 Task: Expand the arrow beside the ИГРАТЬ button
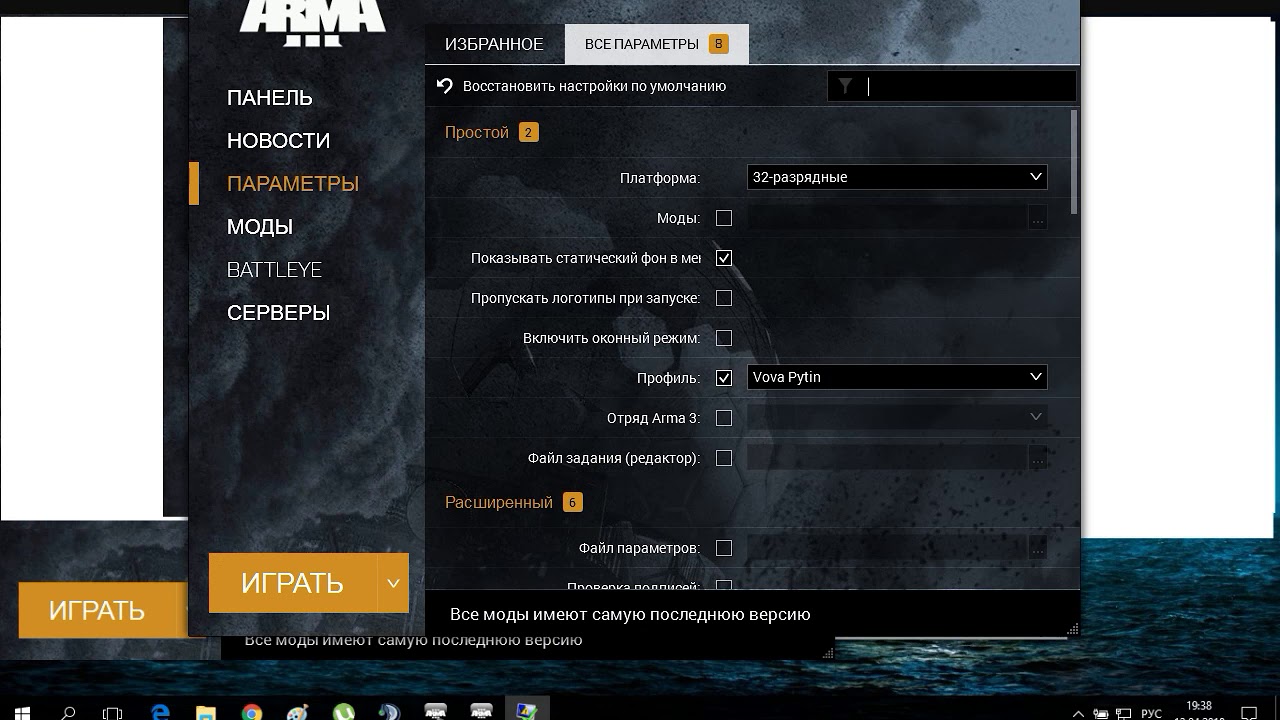393,583
